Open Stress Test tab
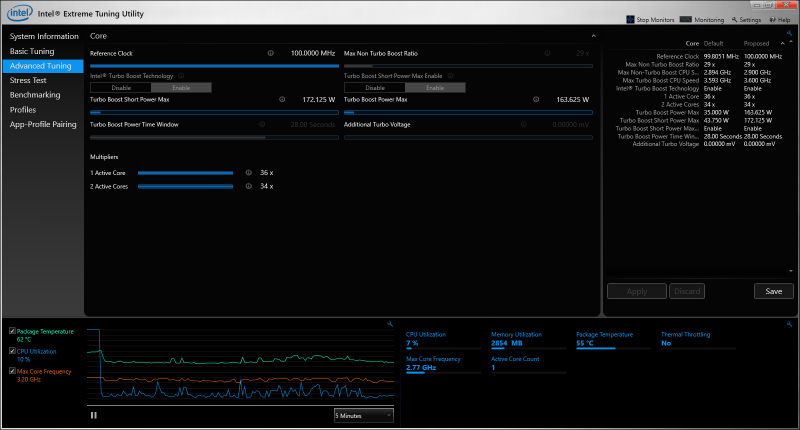 (x=28, y=80)
